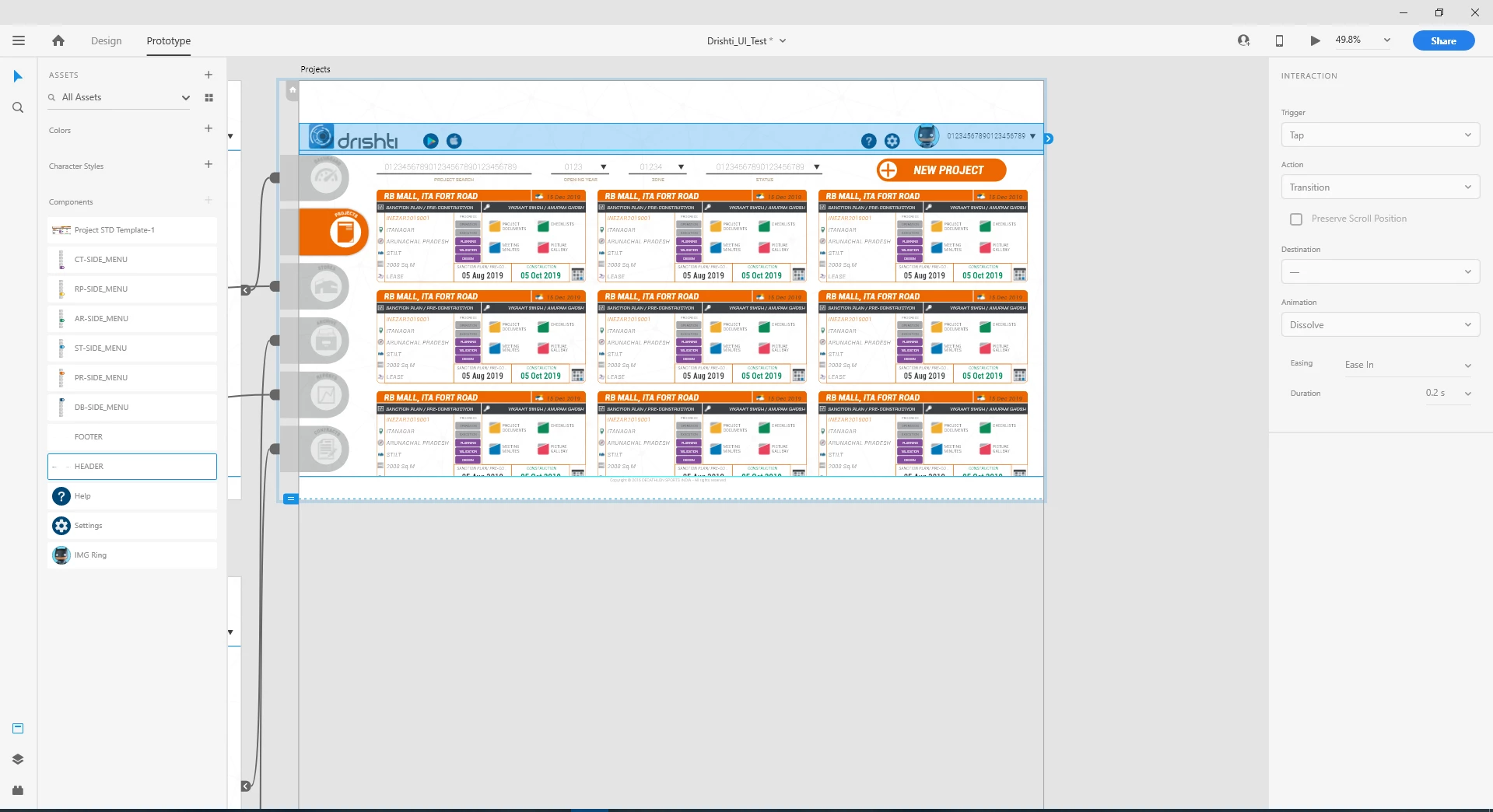Click the All Assets search field

[117, 97]
